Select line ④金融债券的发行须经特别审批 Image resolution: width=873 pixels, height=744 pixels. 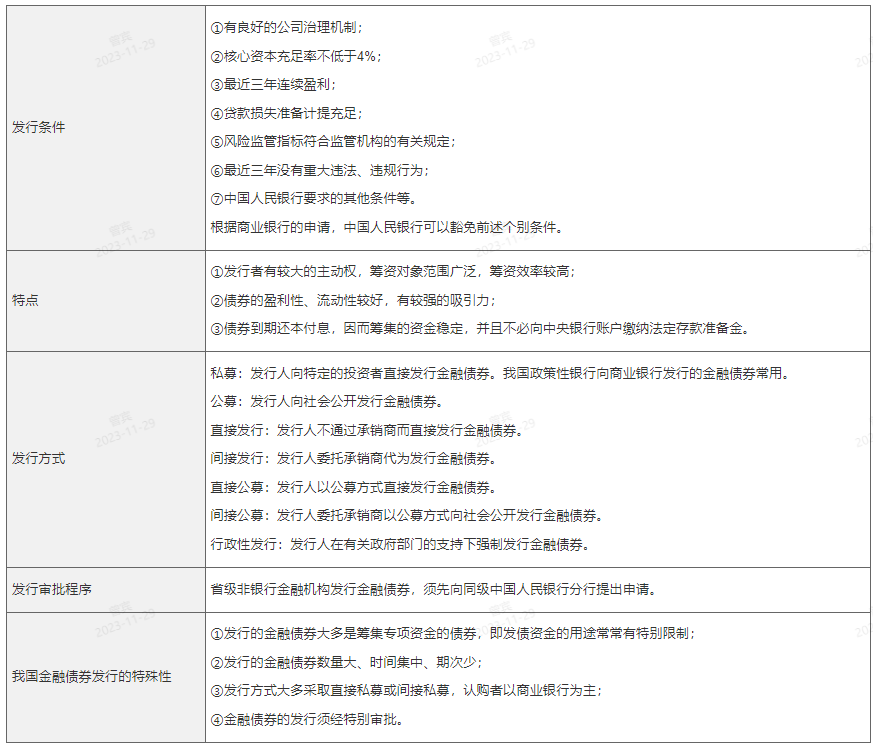click(307, 720)
